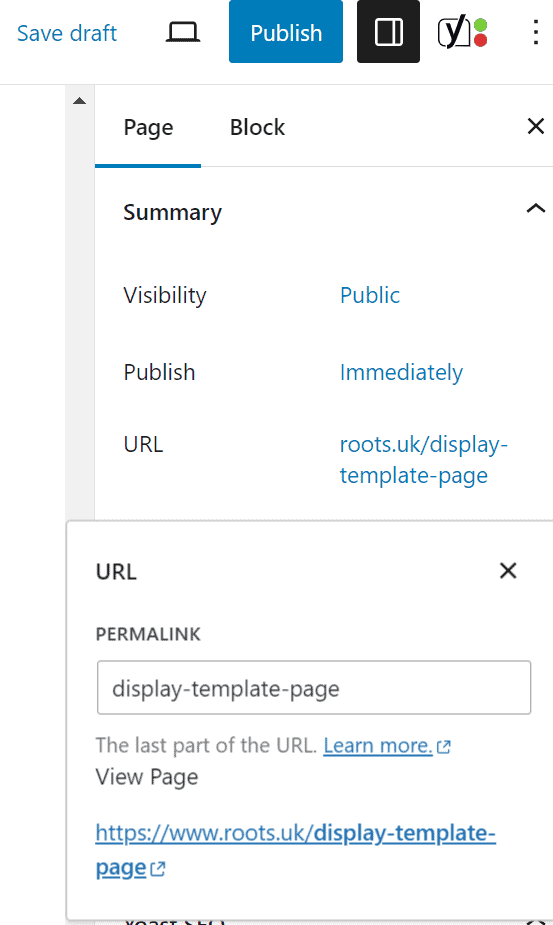Collapse the Summary section chevron
The image size is (553, 925).
point(535,208)
